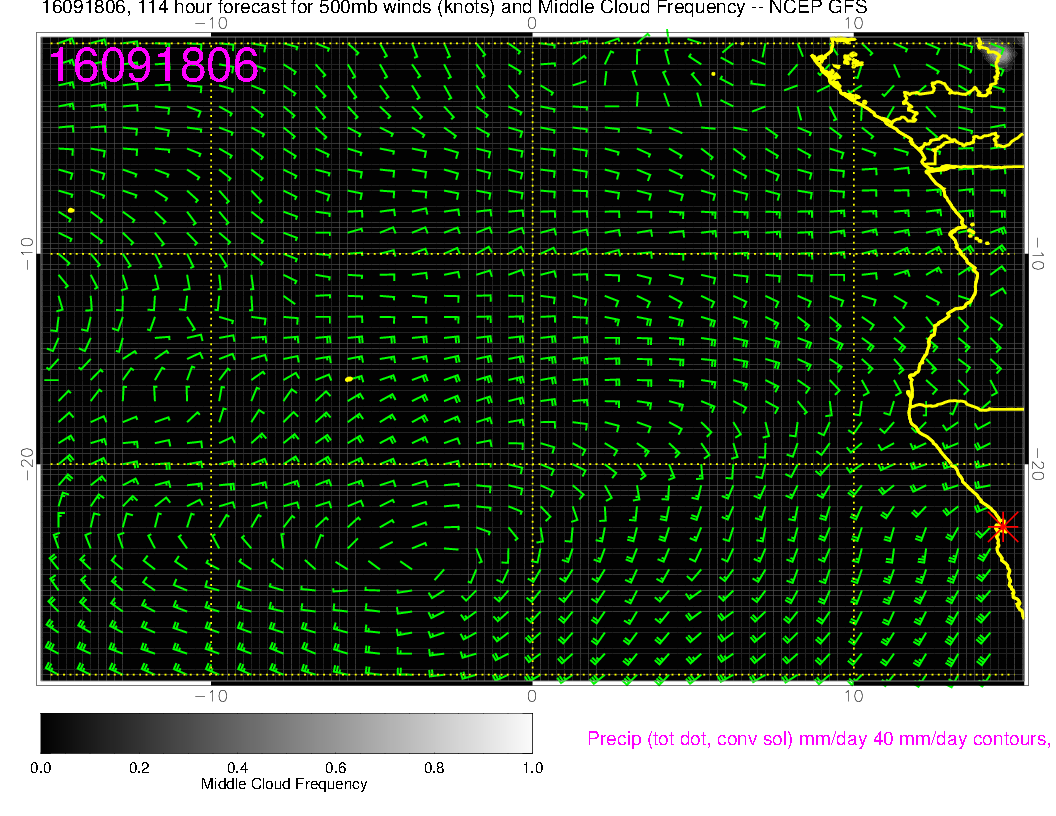
Task: Click the forecast title mentioning NCEP GFS
Action: pyautogui.click(x=455, y=8)
